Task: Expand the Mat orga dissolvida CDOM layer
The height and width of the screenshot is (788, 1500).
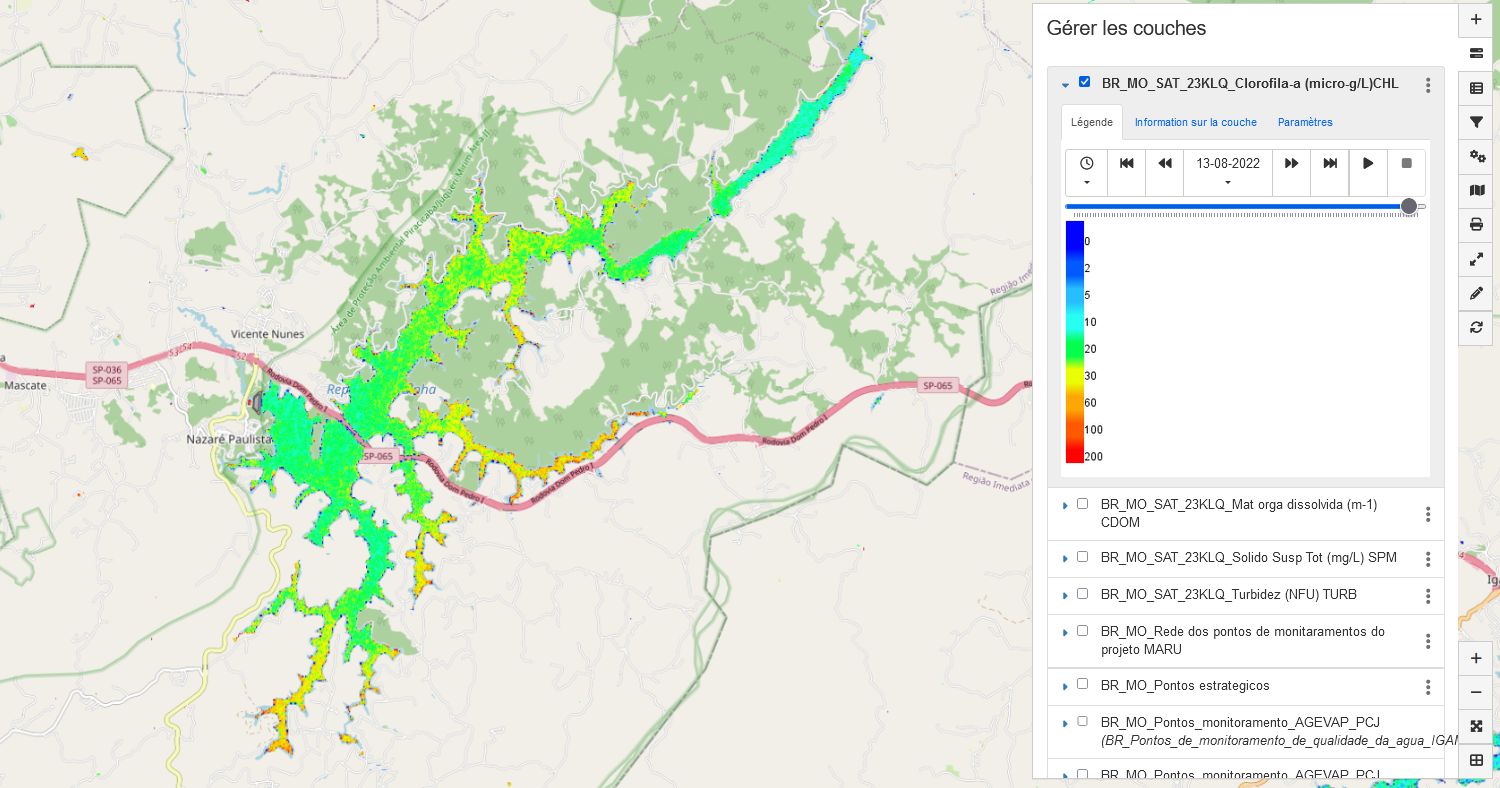Action: (1065, 506)
